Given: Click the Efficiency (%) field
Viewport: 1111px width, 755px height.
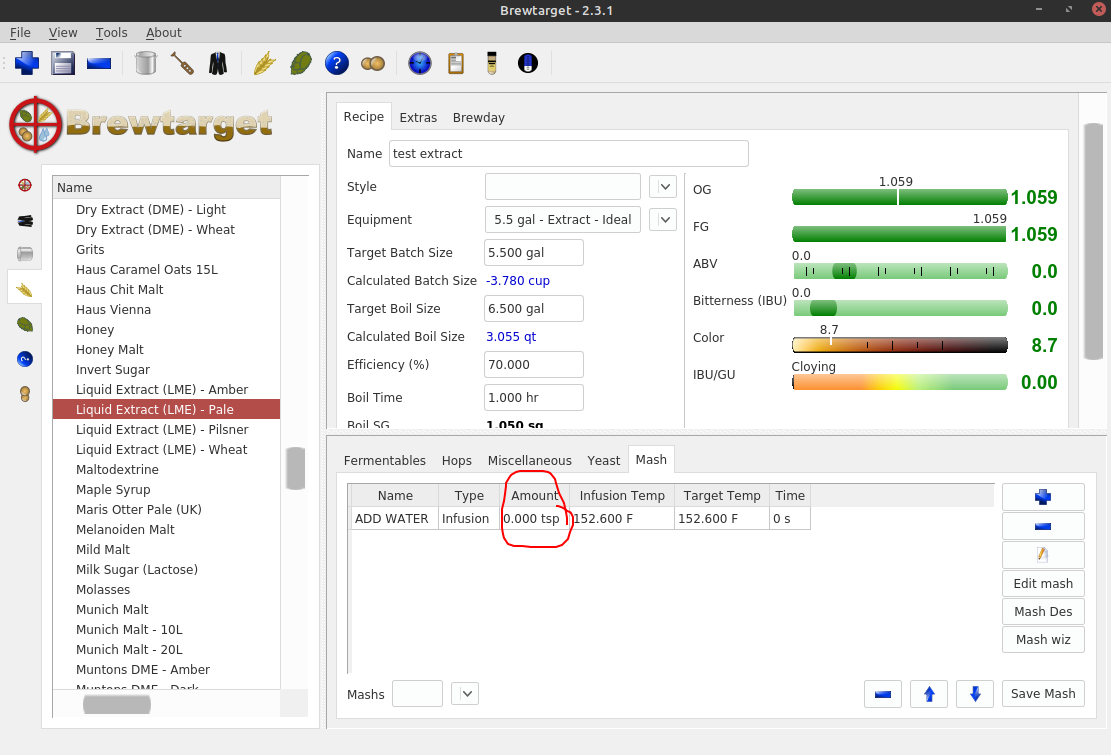Looking at the screenshot, I should [534, 365].
